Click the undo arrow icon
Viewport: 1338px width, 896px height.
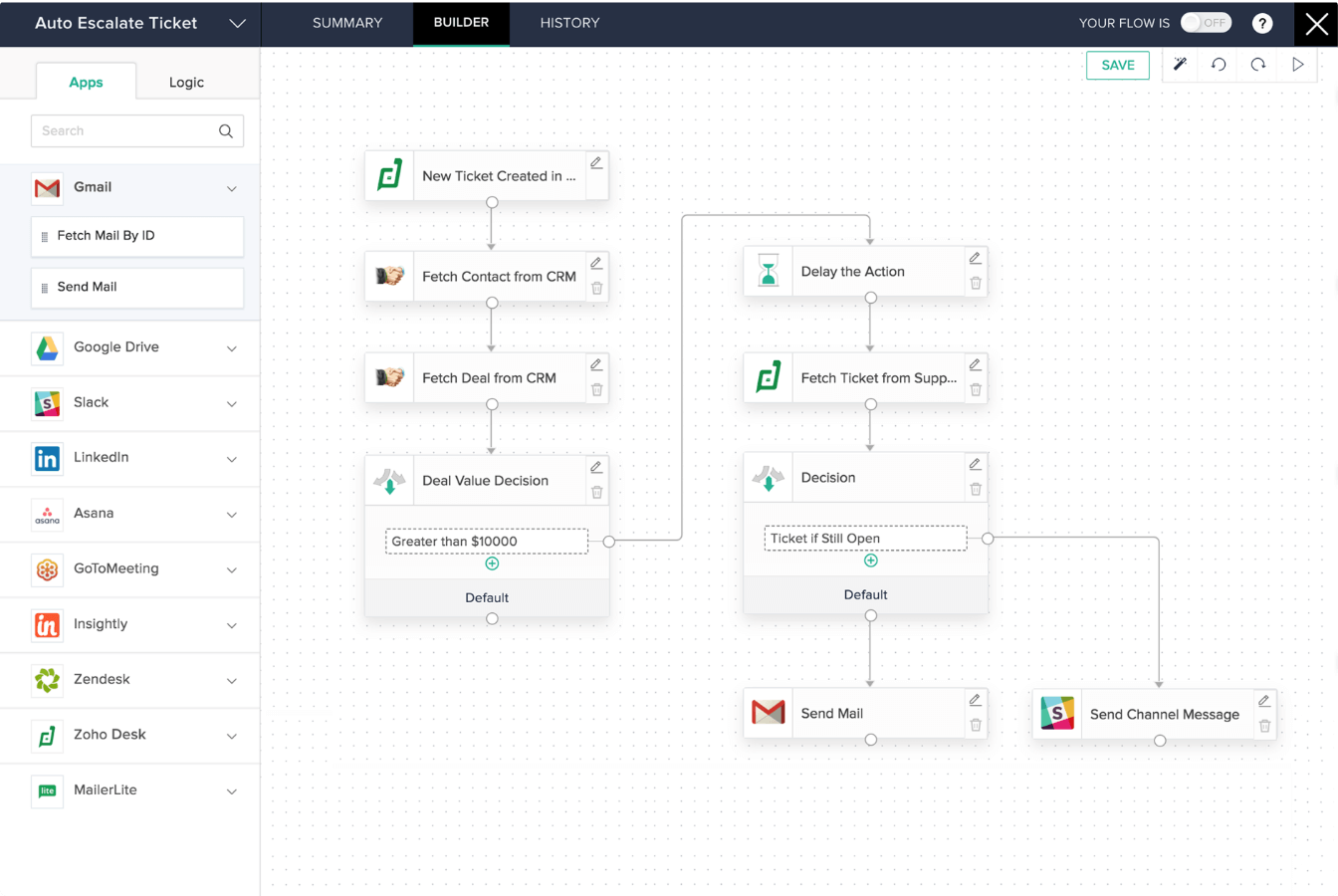pos(1219,64)
